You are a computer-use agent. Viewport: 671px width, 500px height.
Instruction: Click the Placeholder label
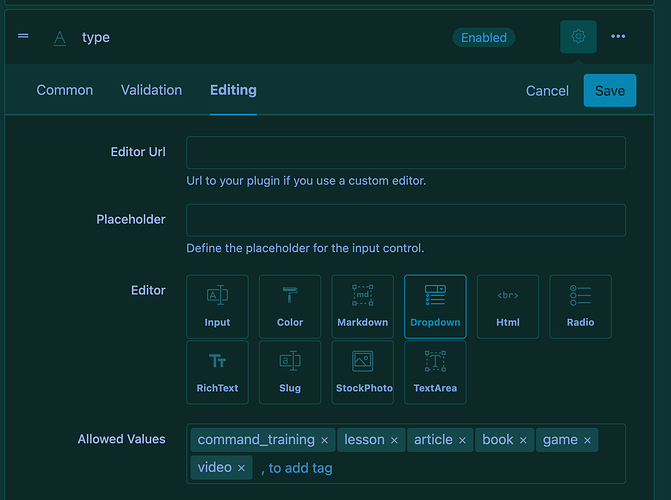pyautogui.click(x=131, y=220)
